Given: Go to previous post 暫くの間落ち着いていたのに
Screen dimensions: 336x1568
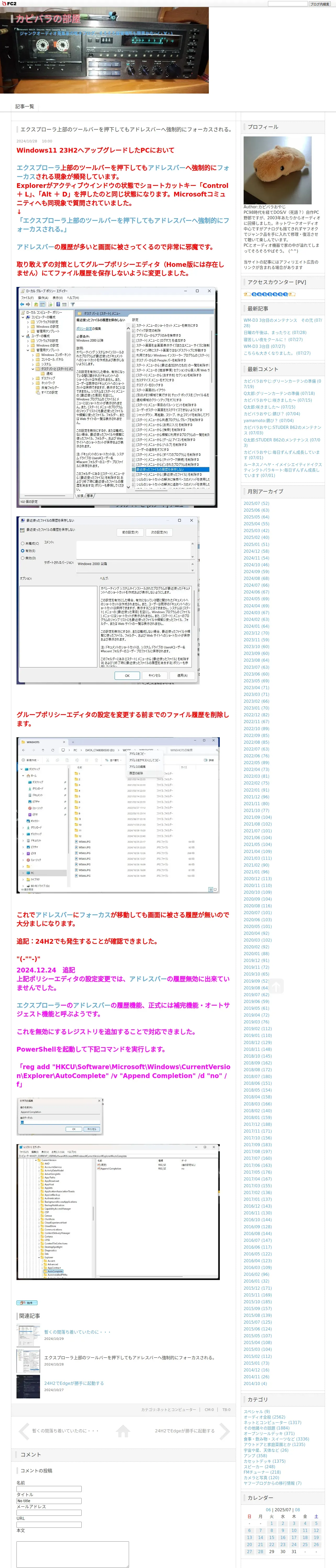Looking at the screenshot, I should (x=65, y=1431).
